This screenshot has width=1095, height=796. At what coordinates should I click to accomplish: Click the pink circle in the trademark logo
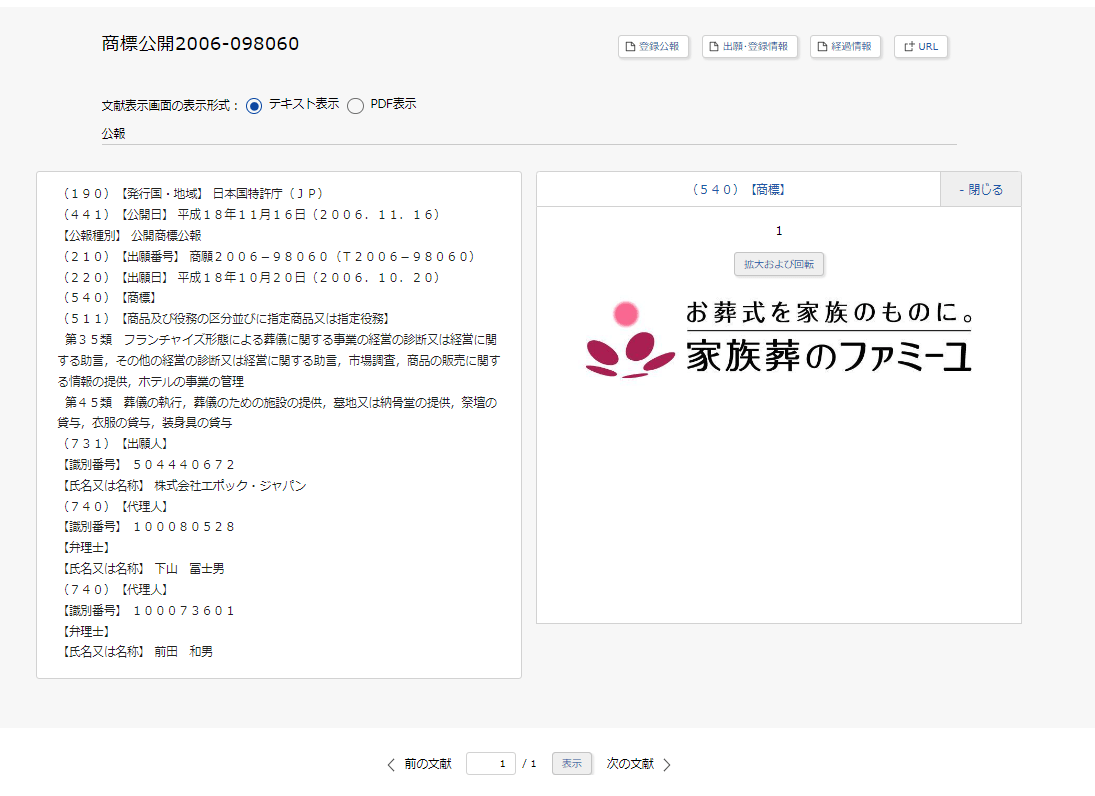(626, 314)
